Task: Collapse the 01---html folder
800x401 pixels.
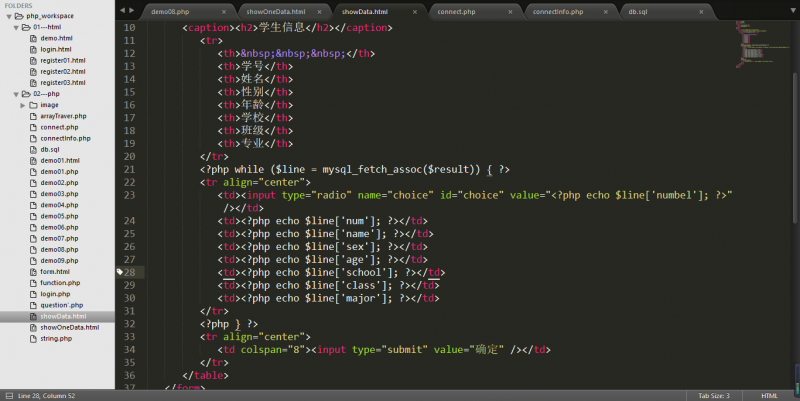Action: 14,27
